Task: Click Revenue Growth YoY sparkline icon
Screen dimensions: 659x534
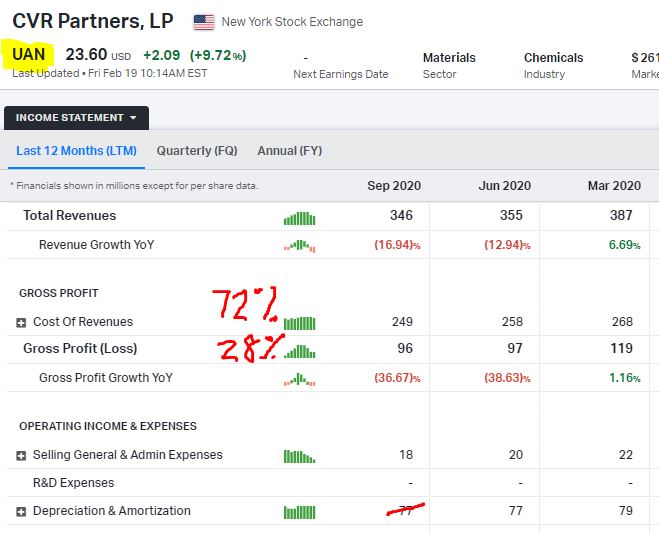Action: [x=299, y=245]
